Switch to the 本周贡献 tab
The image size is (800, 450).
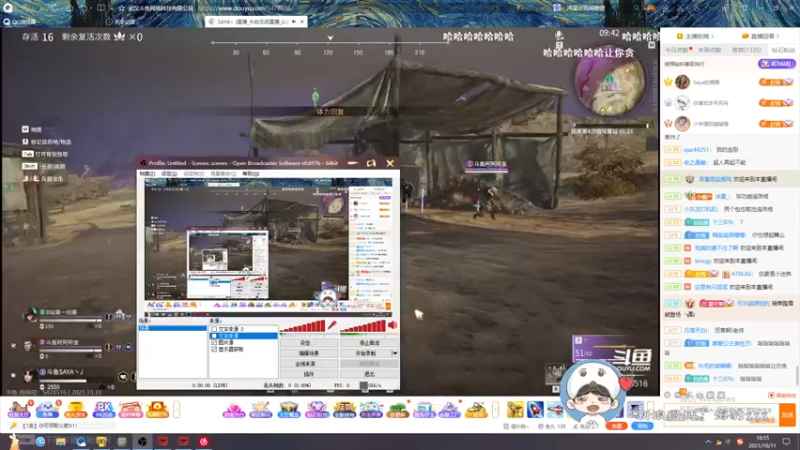click(709, 50)
